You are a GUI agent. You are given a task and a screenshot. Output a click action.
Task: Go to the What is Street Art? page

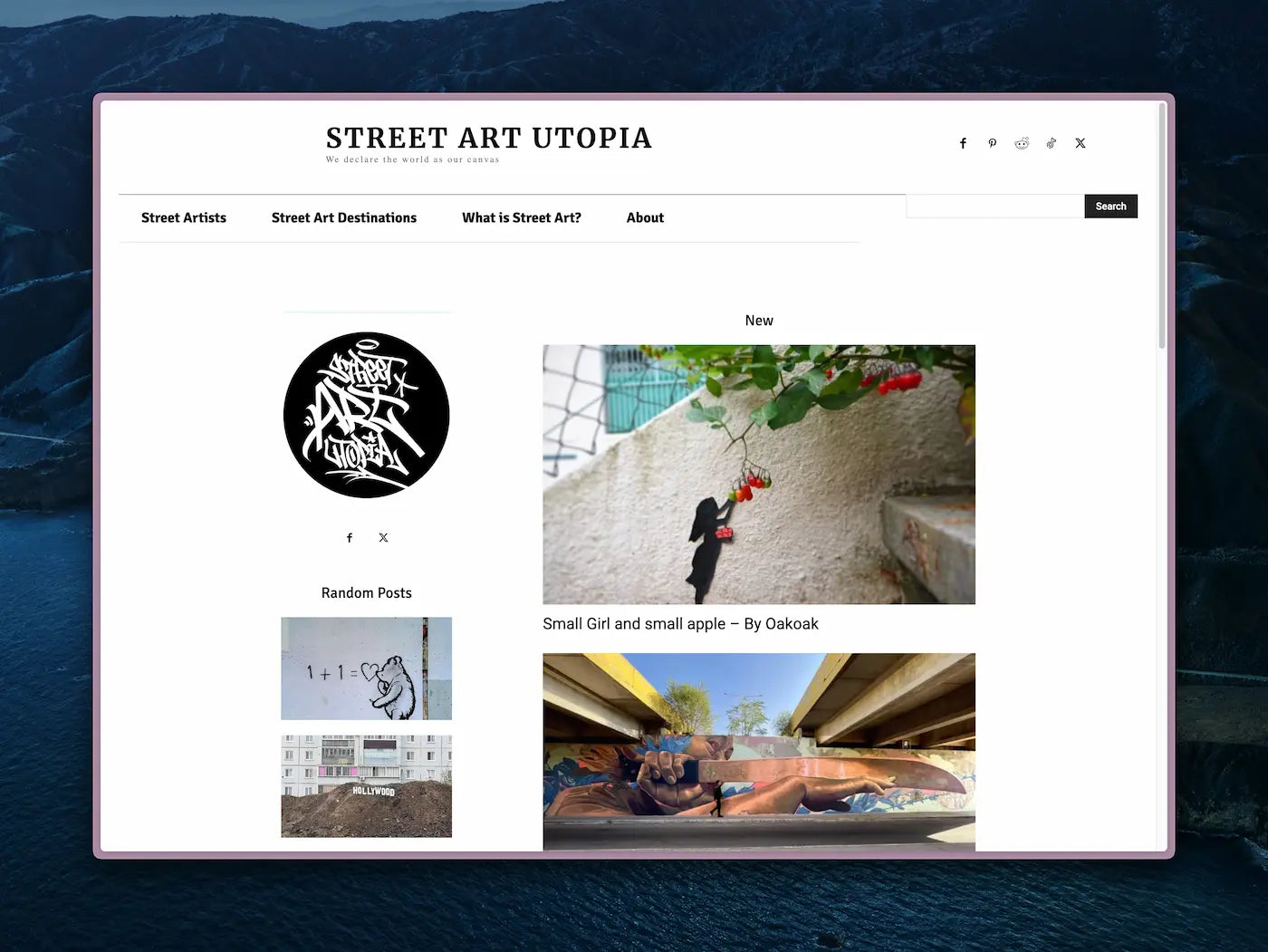pos(522,217)
